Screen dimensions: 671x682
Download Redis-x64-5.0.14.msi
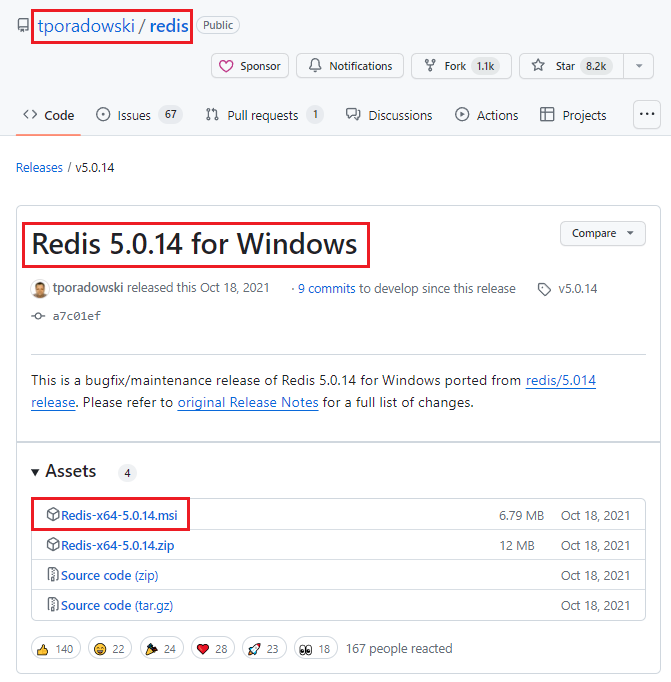pyautogui.click(x=119, y=515)
